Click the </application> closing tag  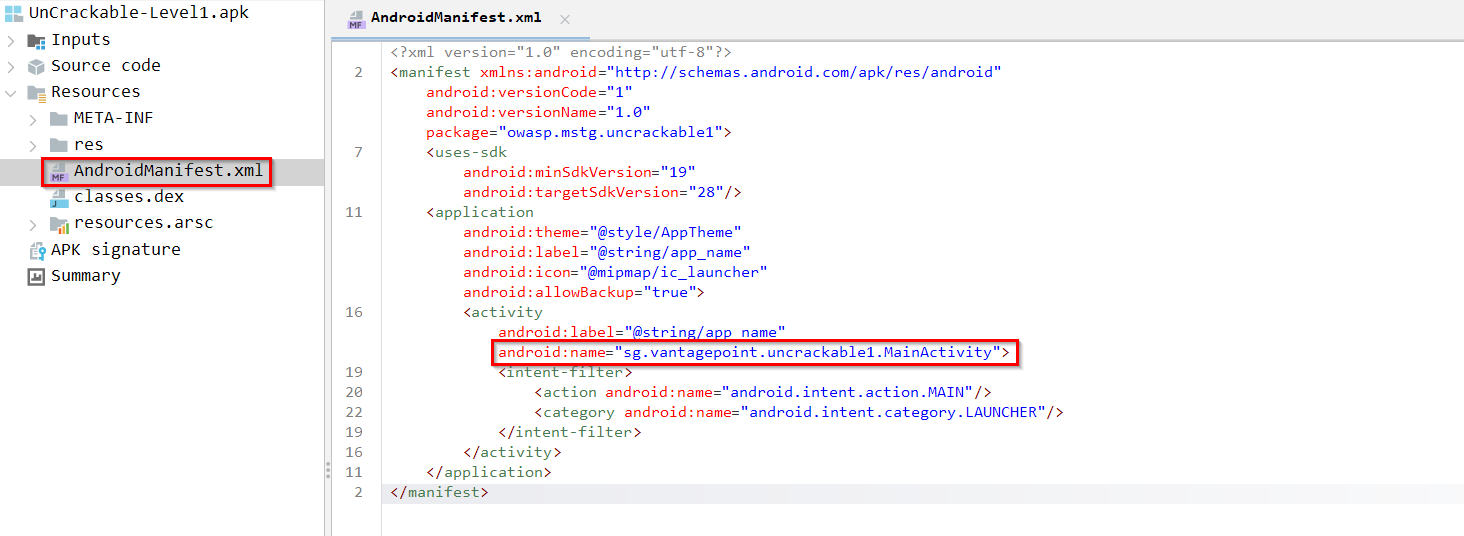(x=489, y=472)
